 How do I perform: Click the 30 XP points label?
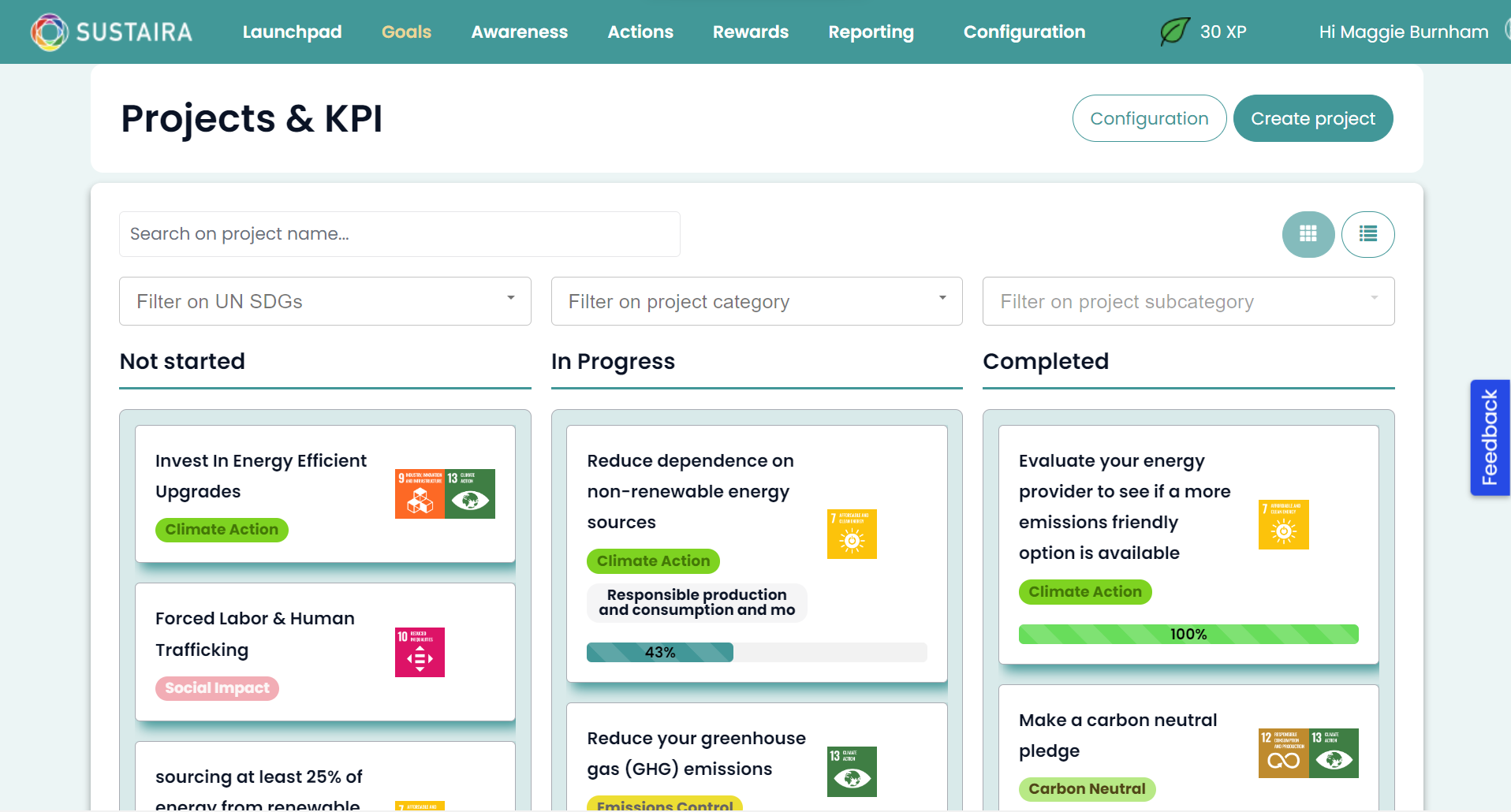[1223, 32]
